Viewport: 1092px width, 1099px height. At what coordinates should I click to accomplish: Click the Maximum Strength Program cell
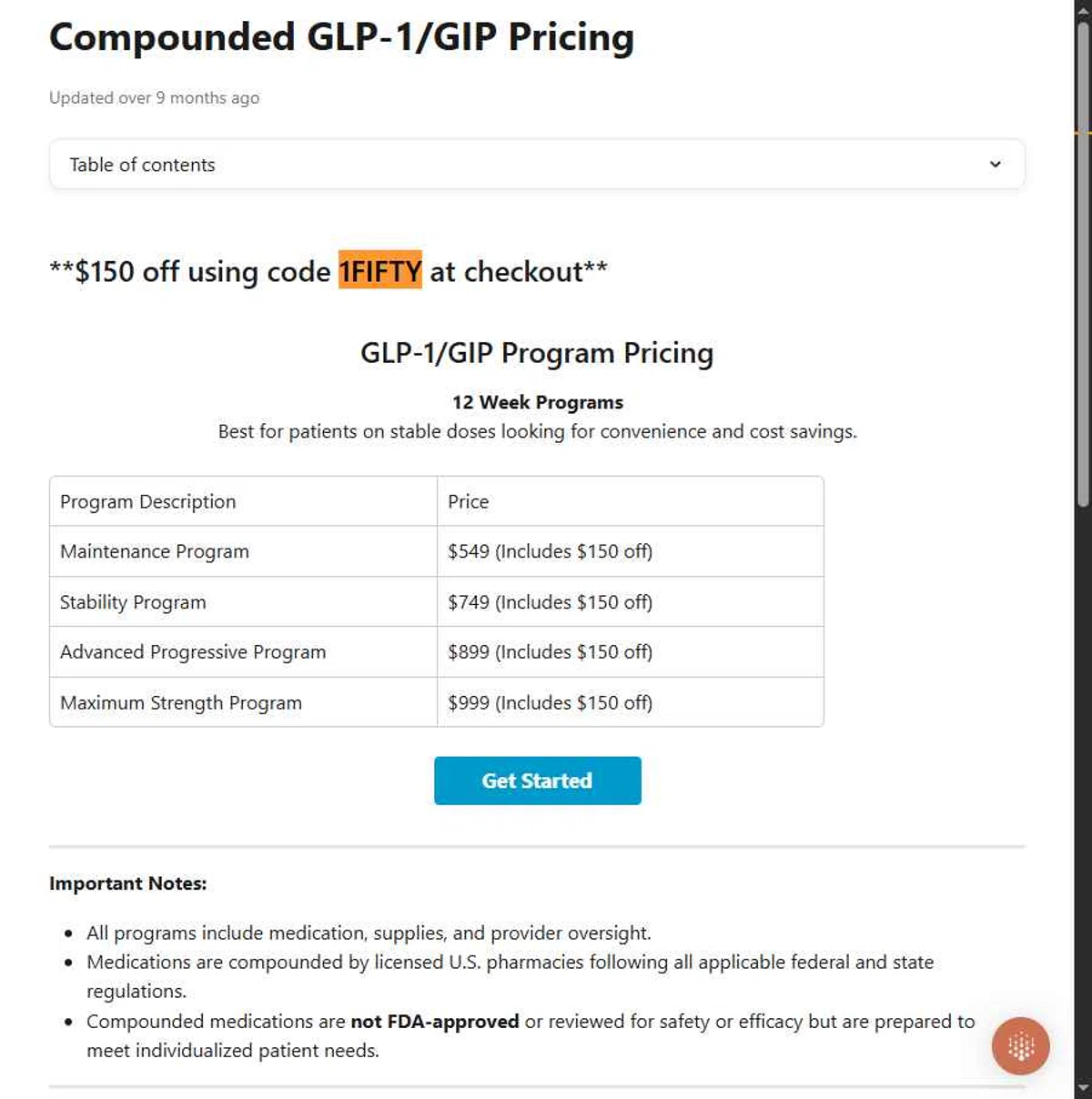tap(244, 702)
